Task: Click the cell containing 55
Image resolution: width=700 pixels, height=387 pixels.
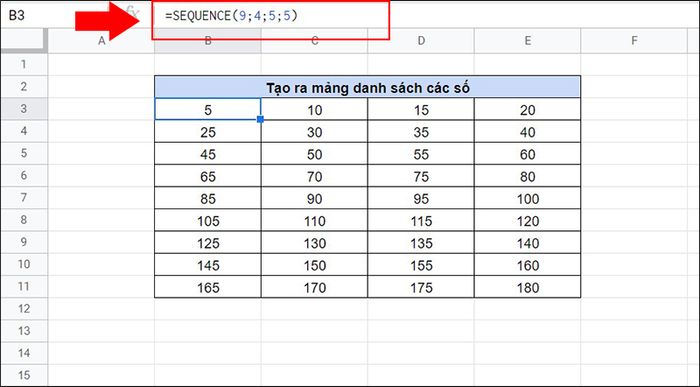Action: click(421, 154)
